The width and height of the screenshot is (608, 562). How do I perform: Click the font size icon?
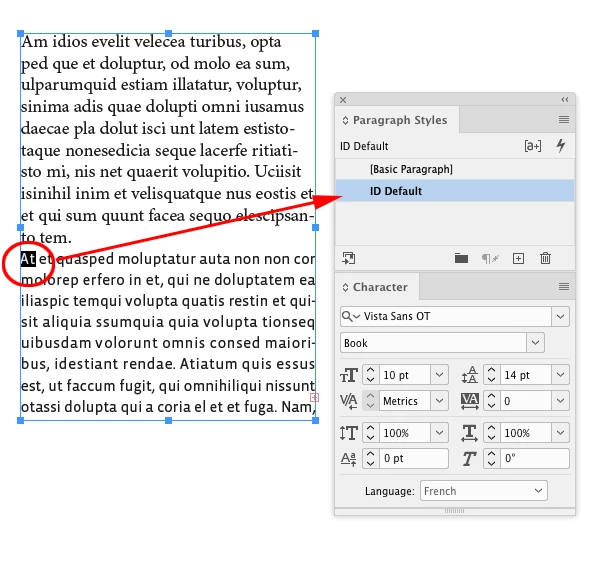point(349,375)
